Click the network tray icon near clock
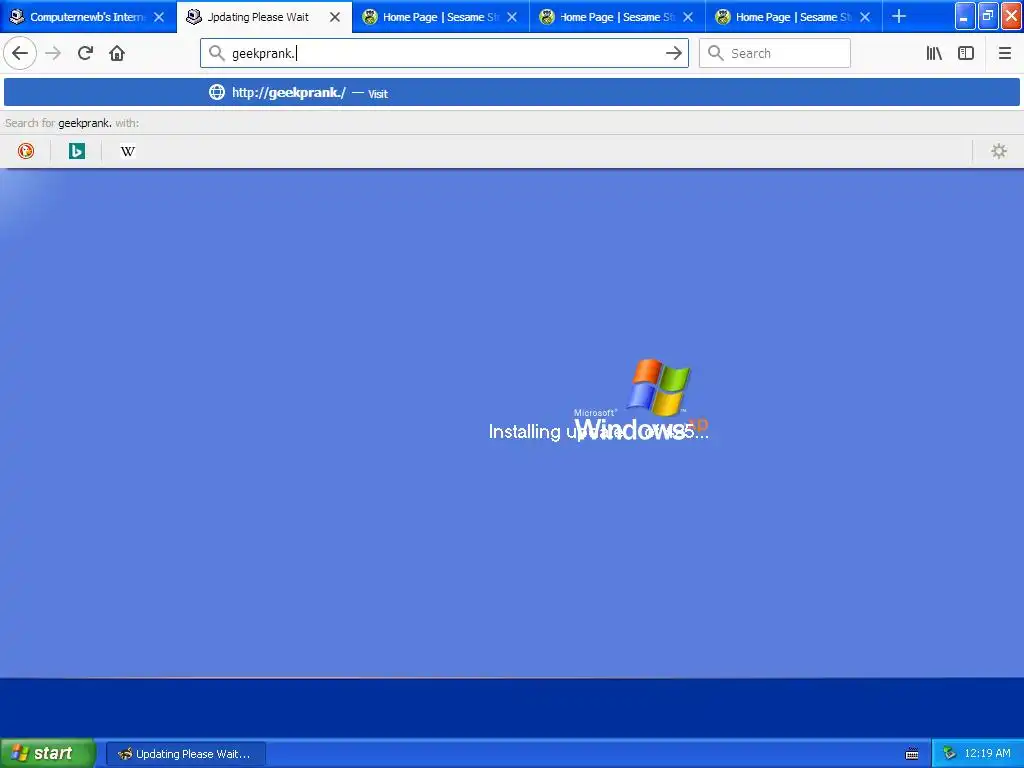 pos(950,754)
